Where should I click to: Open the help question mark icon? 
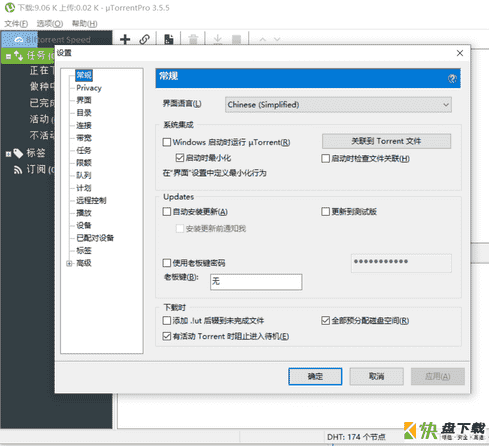452,79
